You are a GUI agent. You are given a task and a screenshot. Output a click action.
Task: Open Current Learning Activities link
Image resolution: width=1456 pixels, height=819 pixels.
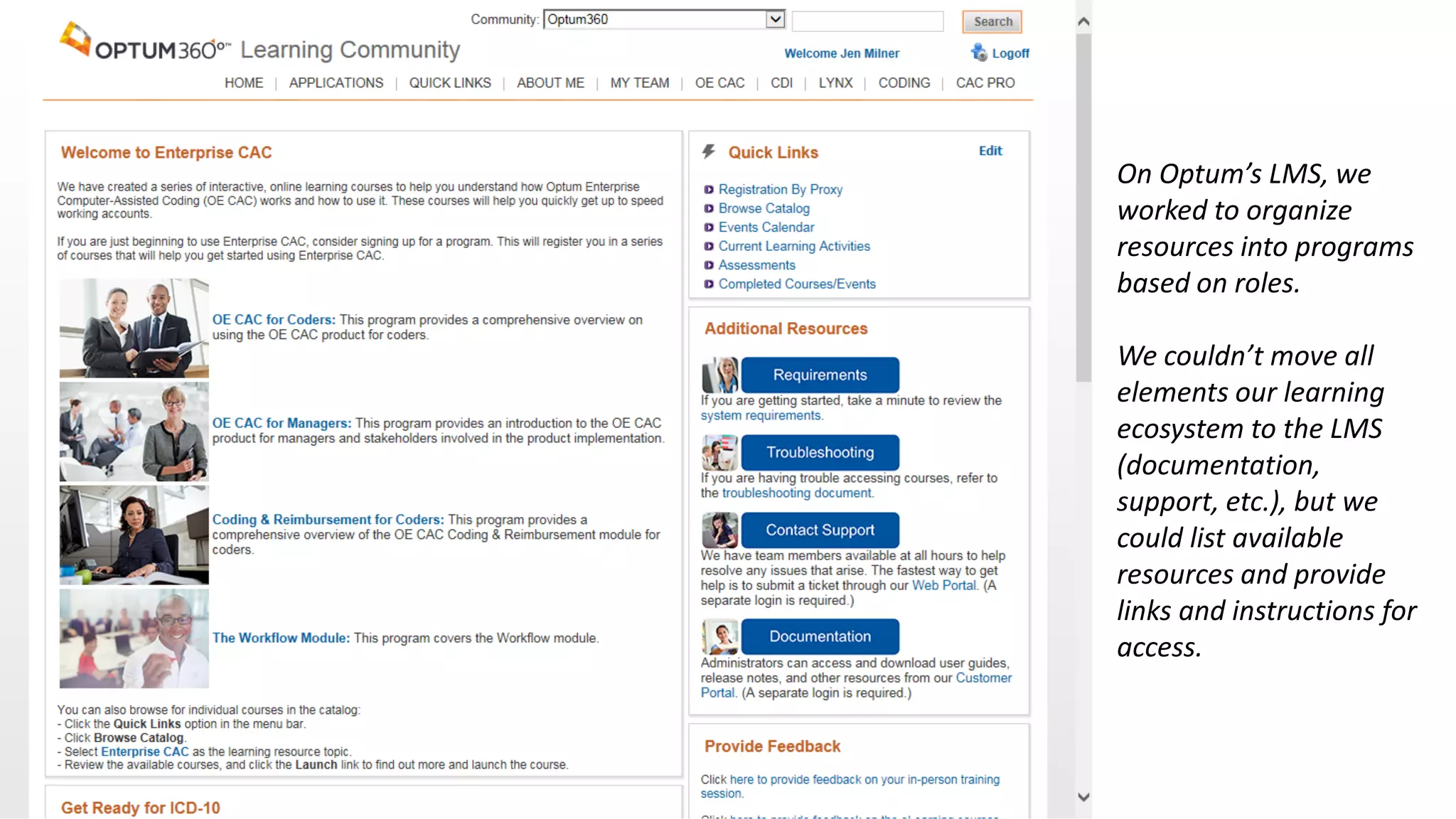point(794,246)
